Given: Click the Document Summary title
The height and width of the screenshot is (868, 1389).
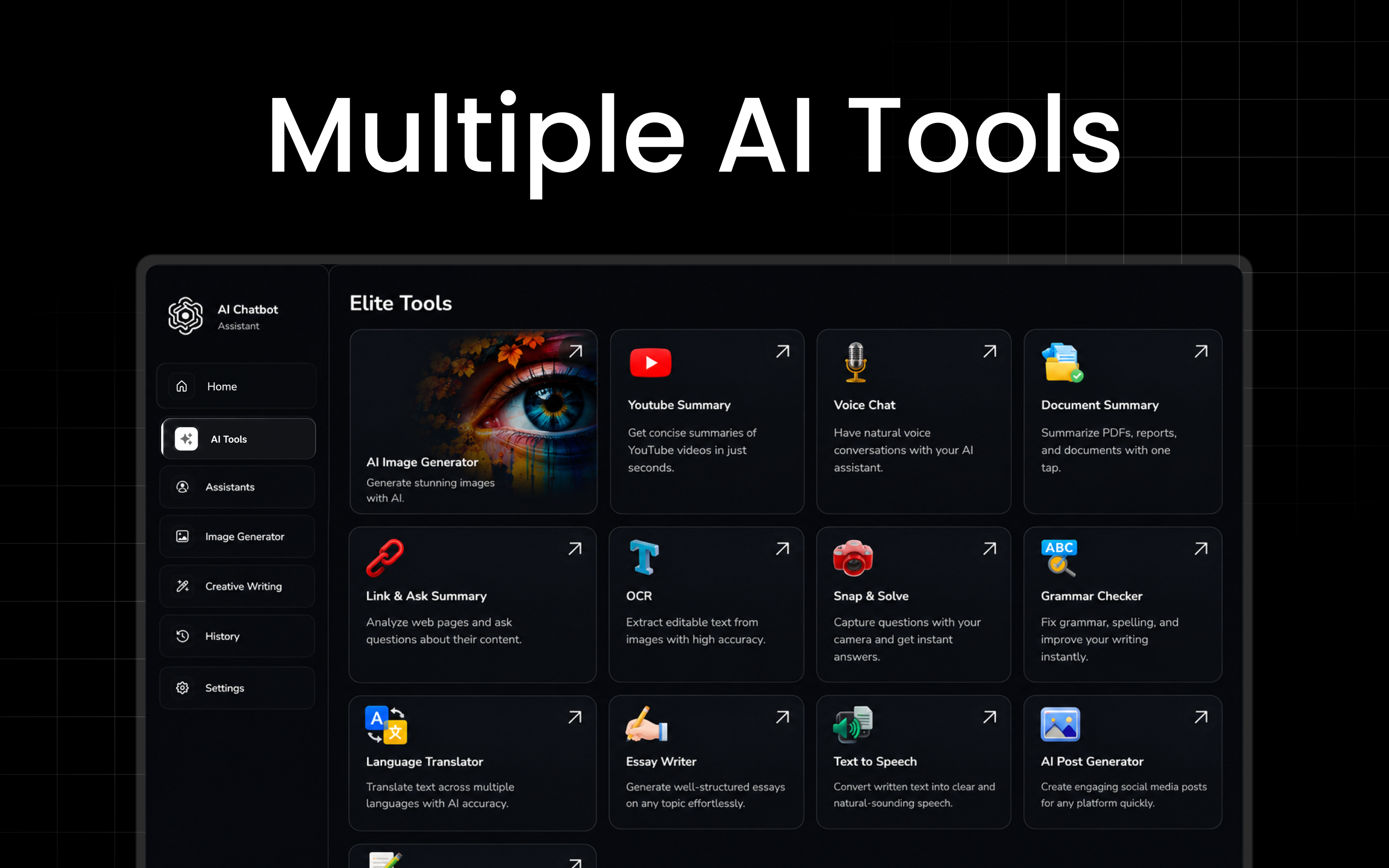Looking at the screenshot, I should pyautogui.click(x=1100, y=405).
